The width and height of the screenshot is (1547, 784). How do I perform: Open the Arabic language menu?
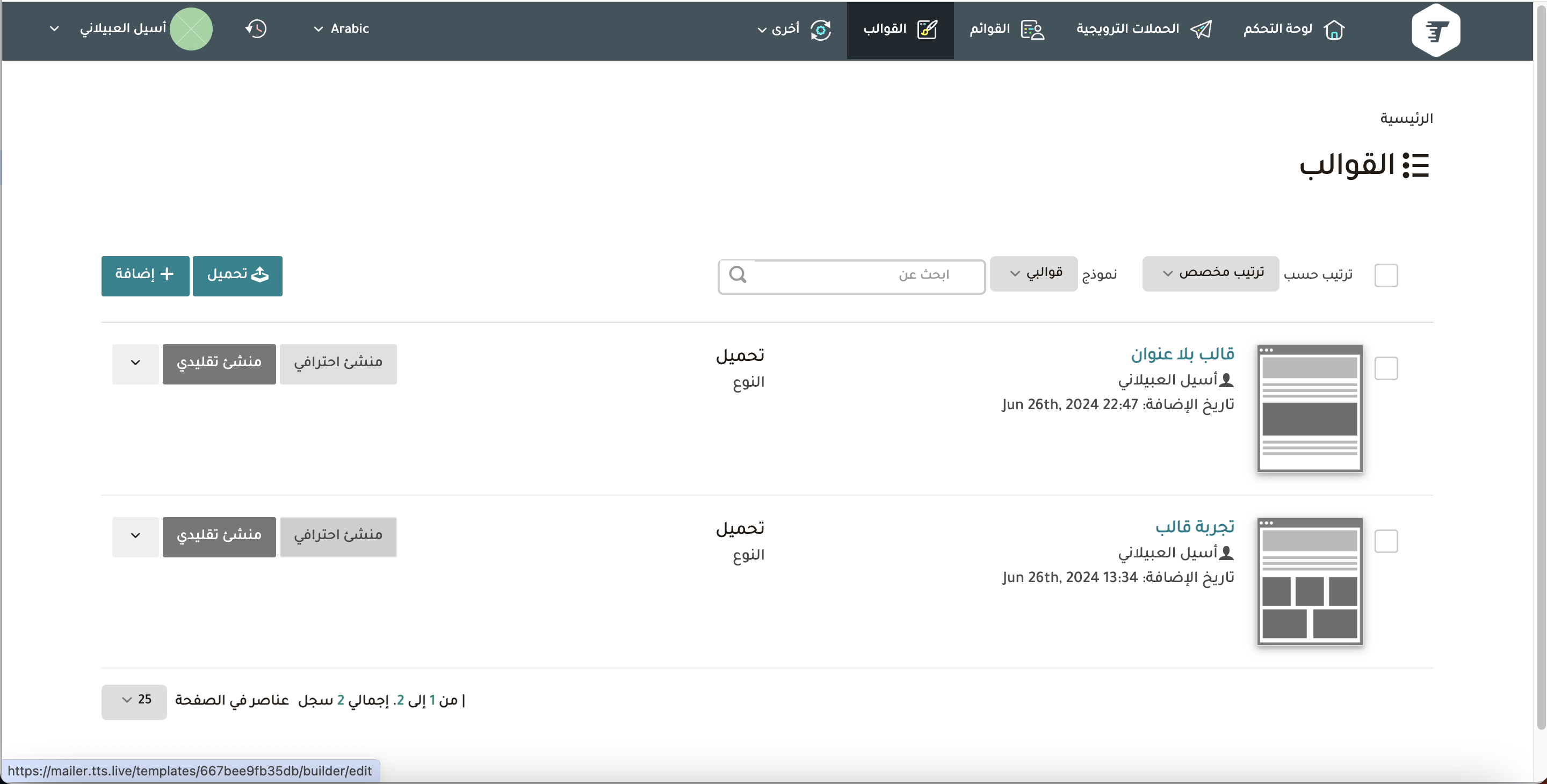point(341,29)
